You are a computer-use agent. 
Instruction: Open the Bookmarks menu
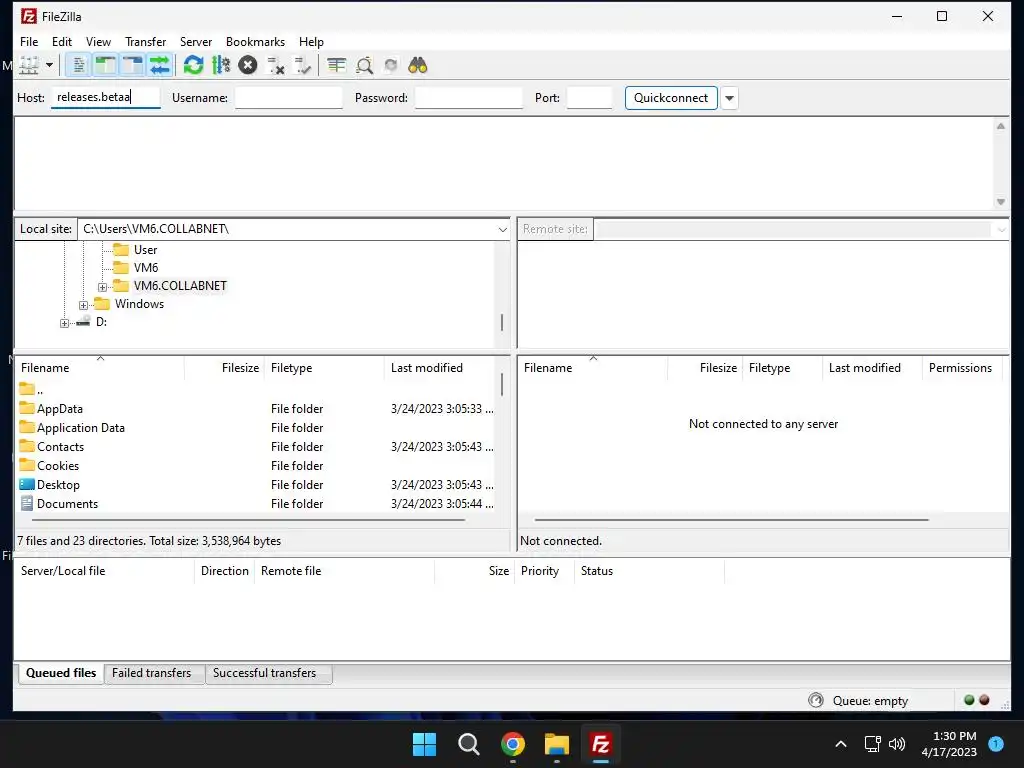255,42
